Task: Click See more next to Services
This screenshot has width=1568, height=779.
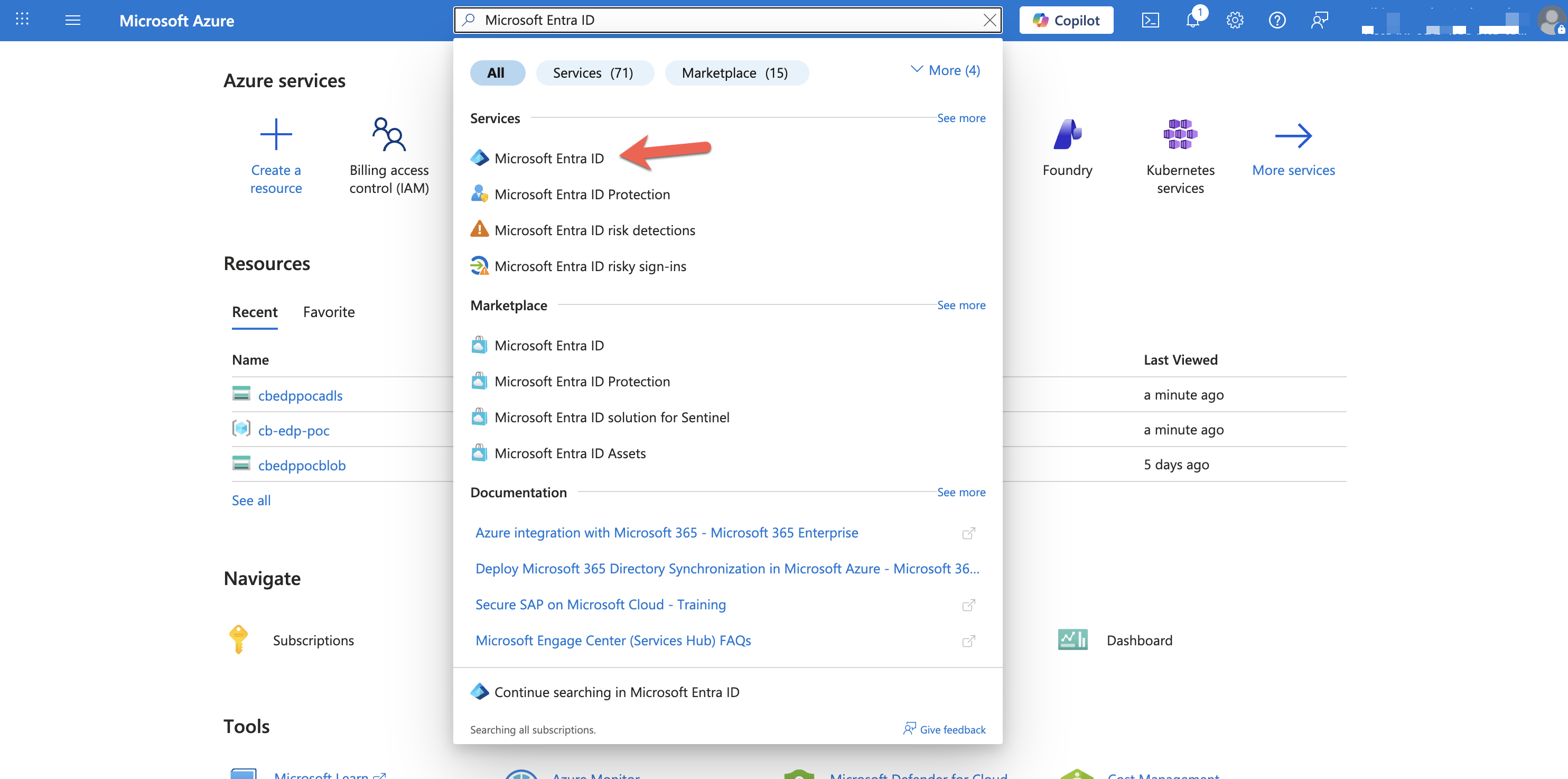Action: click(960, 118)
